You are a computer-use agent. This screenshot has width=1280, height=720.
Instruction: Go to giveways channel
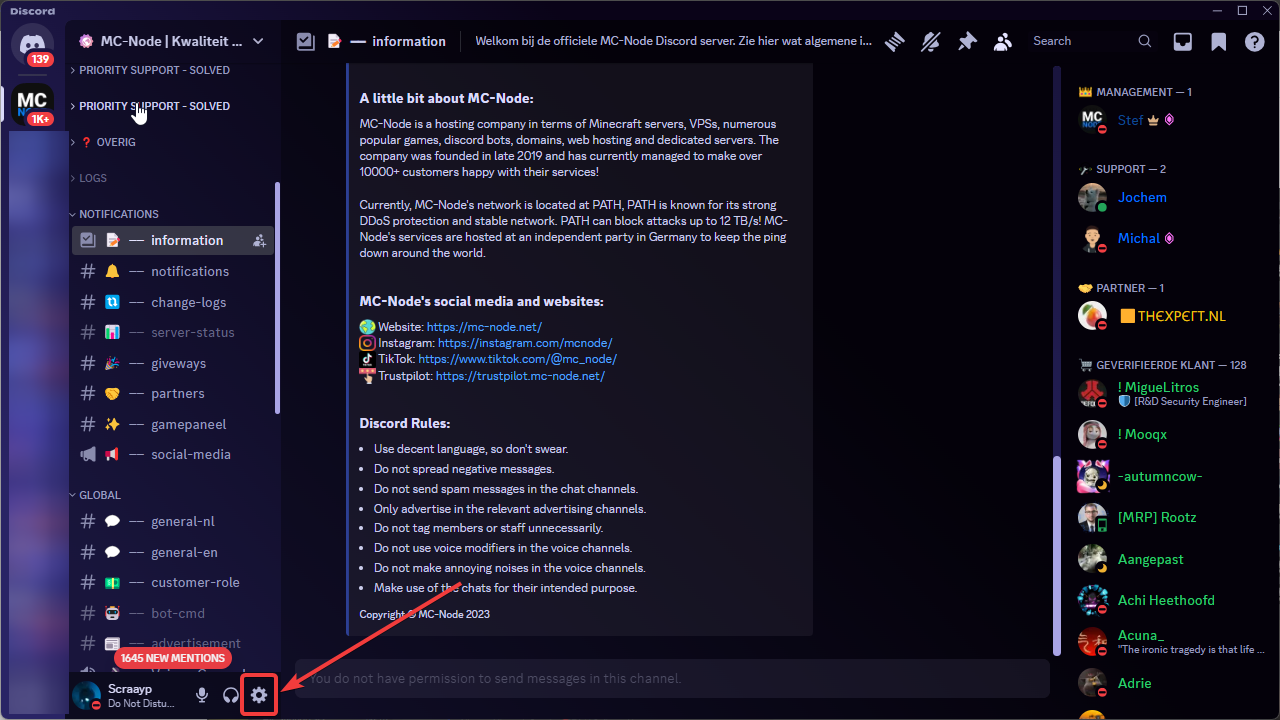[173, 363]
